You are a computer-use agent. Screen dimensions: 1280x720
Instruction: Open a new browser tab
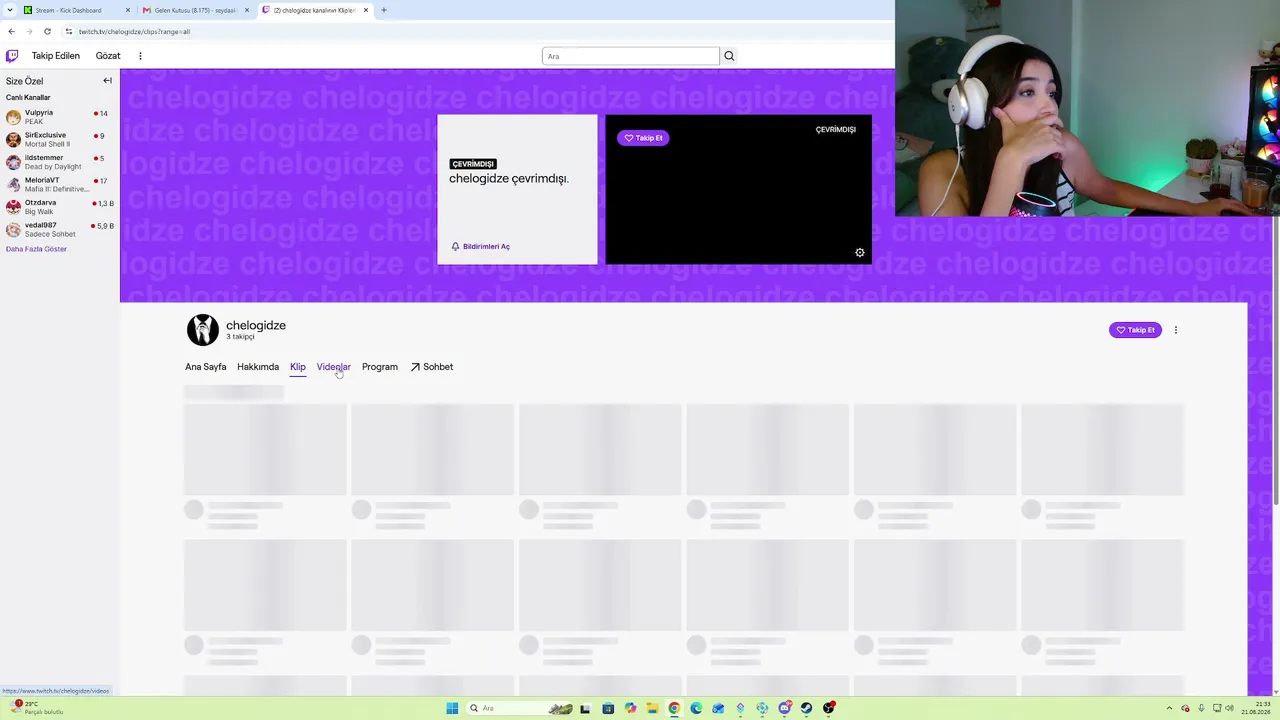click(x=384, y=10)
